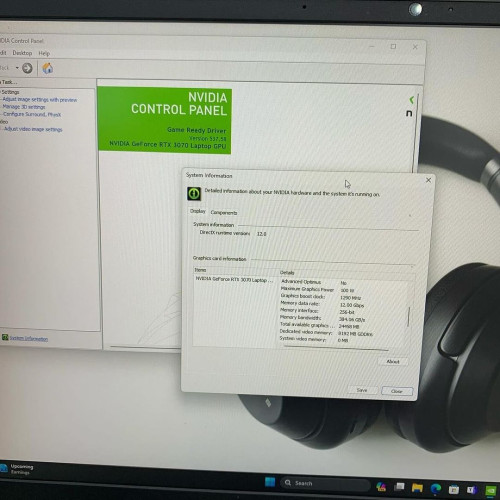The width and height of the screenshot is (500, 500).
Task: Select NVIDIA GeForce RTX 3070 Laptop item
Action: 234,280
